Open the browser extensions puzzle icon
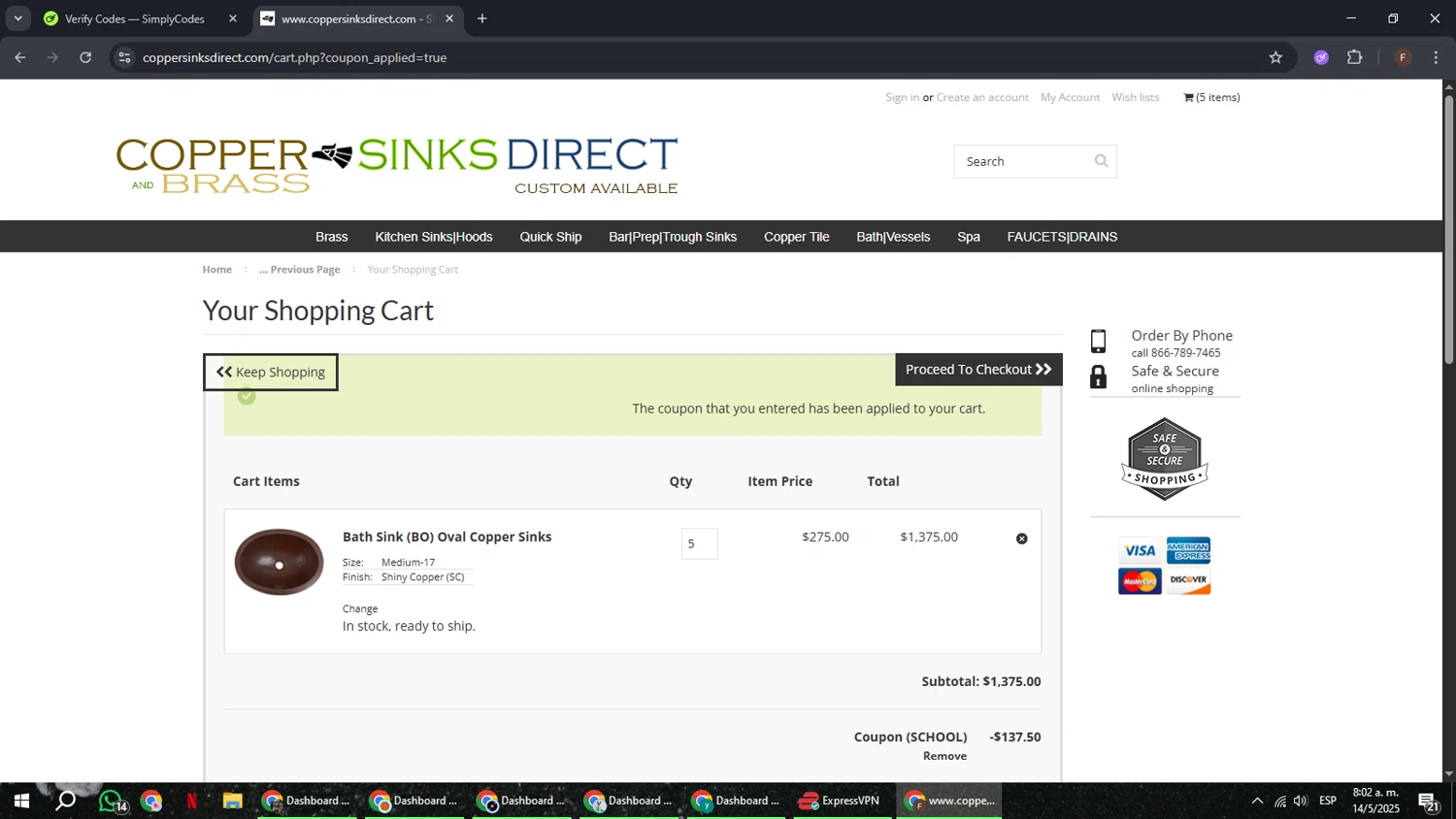 [1355, 57]
